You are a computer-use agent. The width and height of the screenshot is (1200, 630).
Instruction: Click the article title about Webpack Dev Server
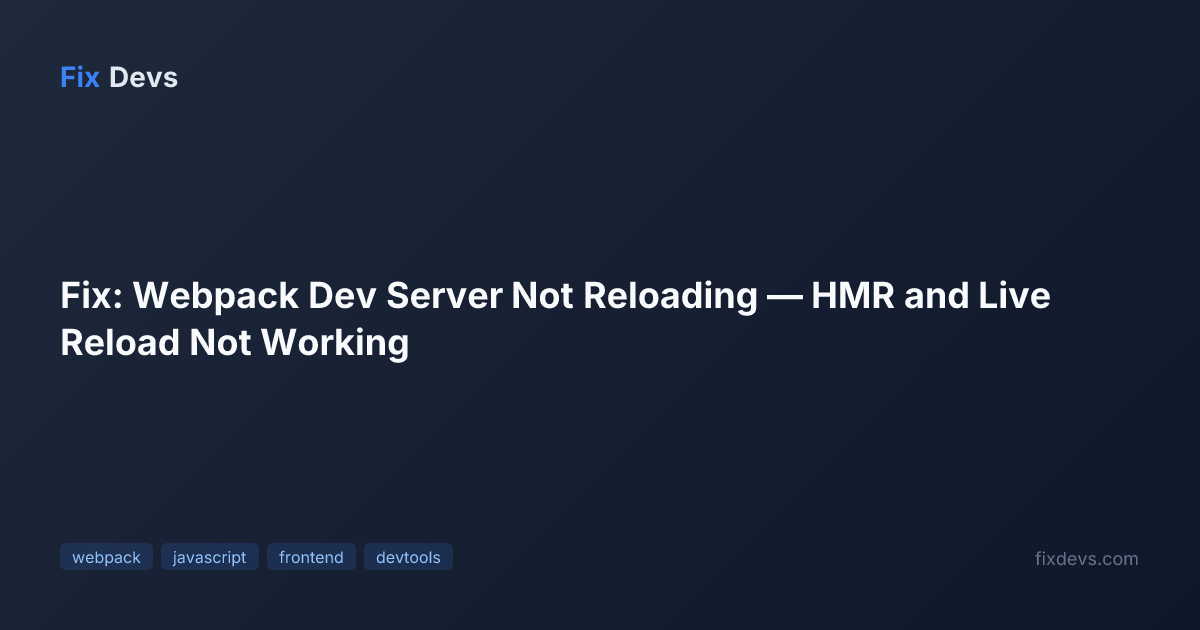tap(555, 319)
